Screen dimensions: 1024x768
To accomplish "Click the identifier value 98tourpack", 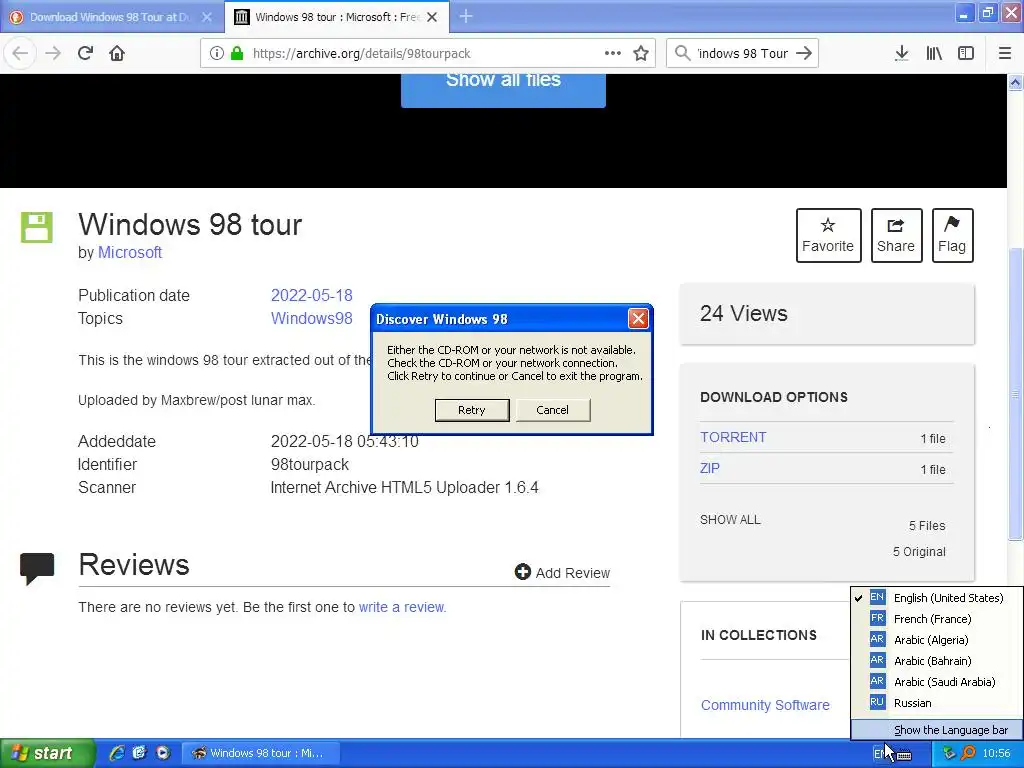I will point(310,464).
